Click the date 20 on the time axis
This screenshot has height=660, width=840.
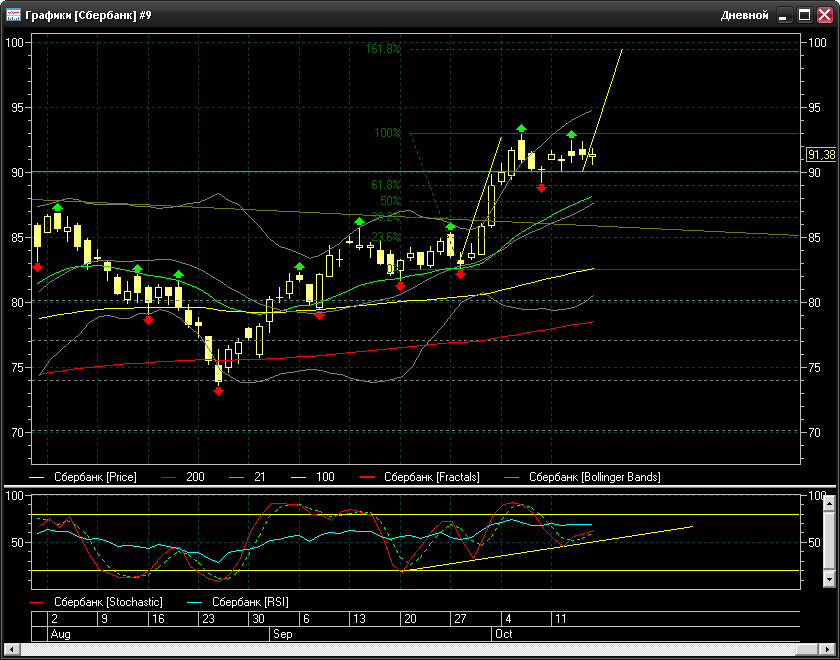coord(410,619)
